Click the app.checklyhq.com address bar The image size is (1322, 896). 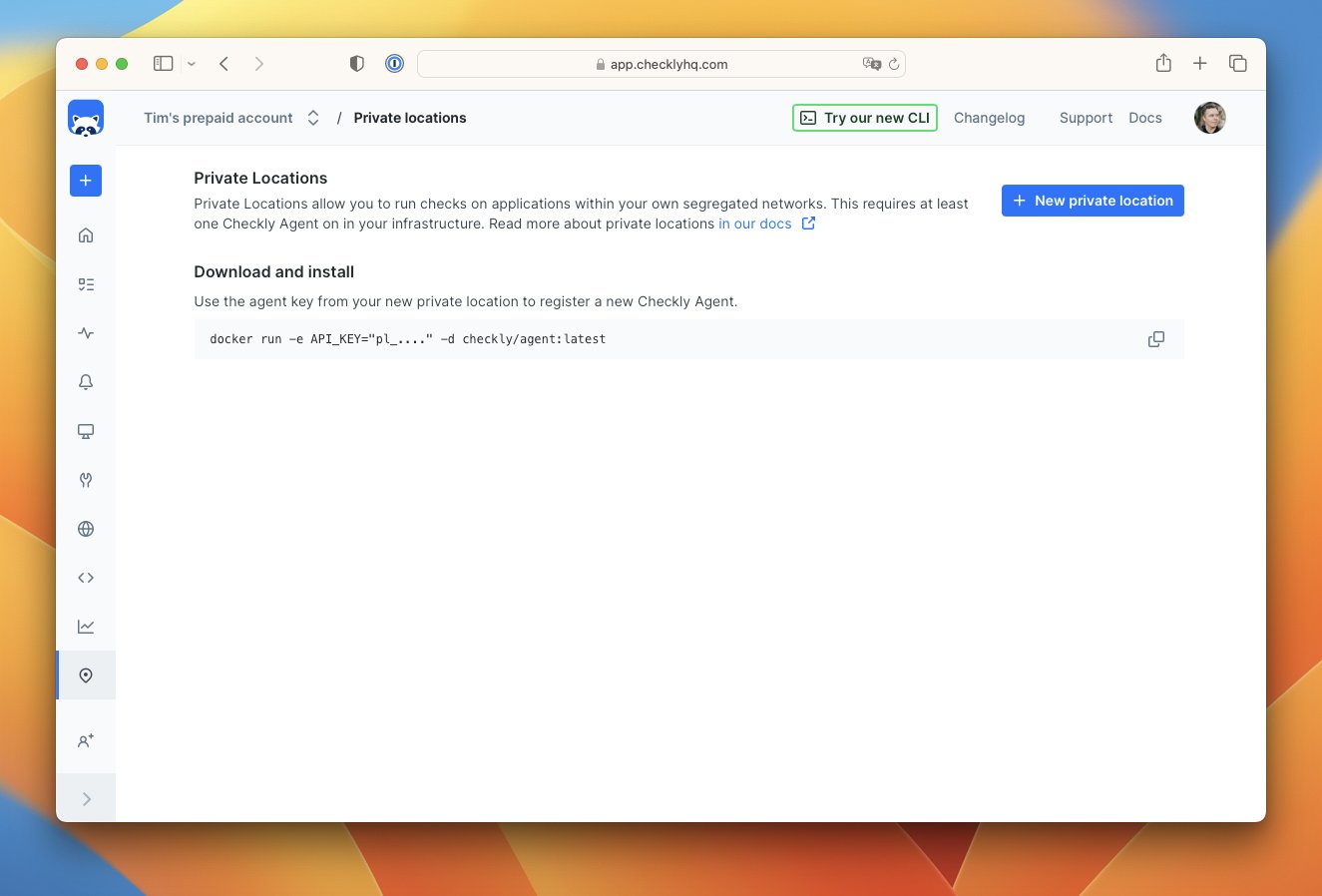click(661, 64)
